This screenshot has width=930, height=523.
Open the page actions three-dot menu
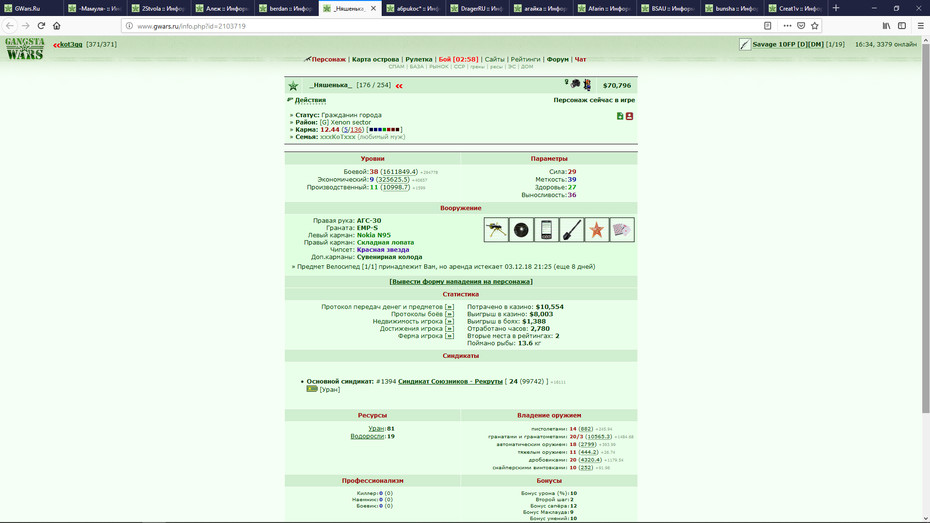tap(787, 25)
